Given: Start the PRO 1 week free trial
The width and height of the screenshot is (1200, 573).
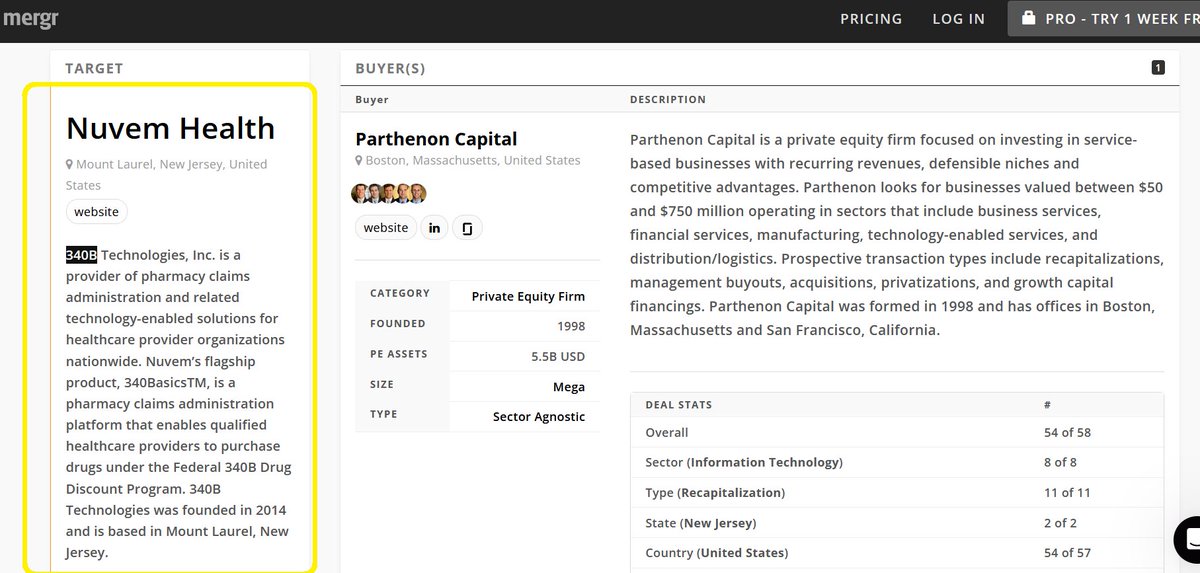Looking at the screenshot, I should (1104, 19).
